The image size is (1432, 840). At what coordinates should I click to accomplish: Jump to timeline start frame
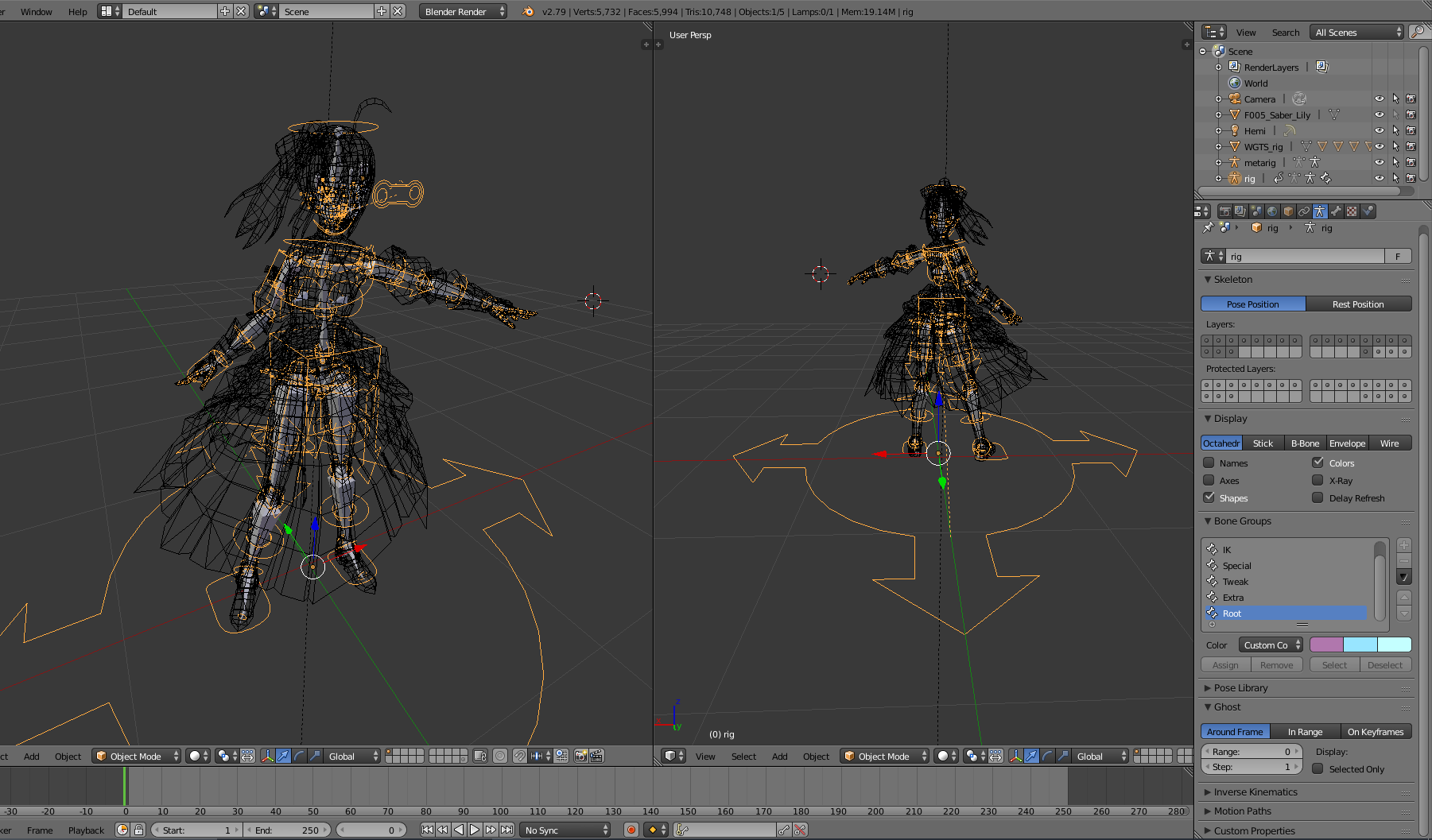click(x=427, y=830)
